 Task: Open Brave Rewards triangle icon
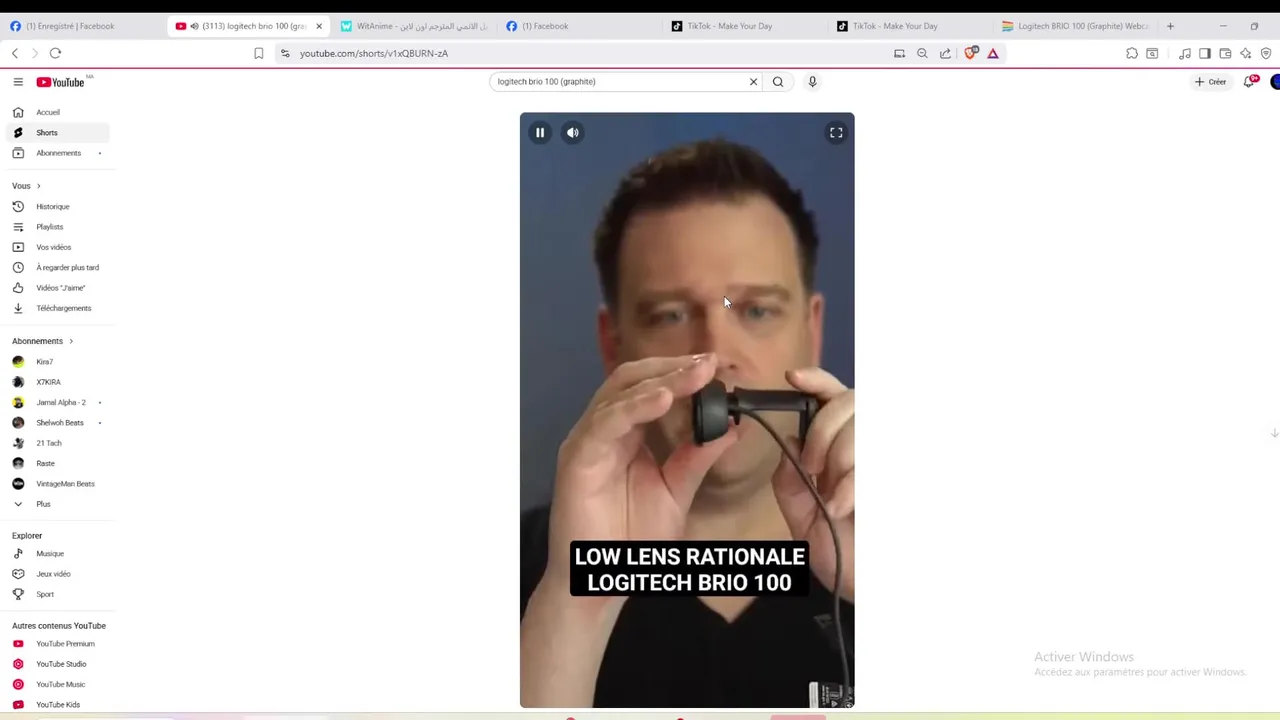993,53
